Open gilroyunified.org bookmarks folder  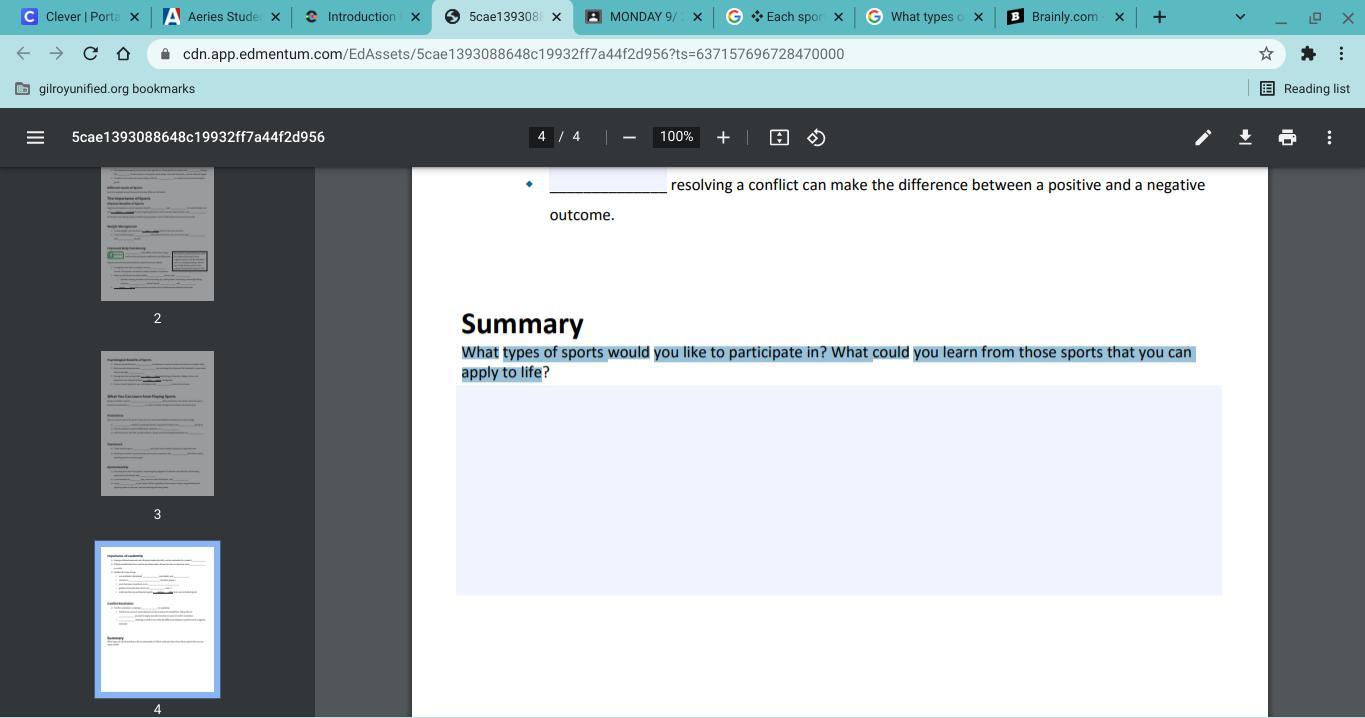(x=105, y=89)
